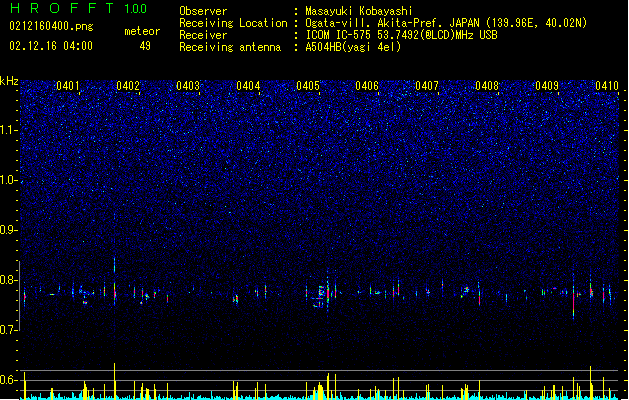The width and height of the screenshot is (629, 400).
Task: Click the 0403 time marker
Action: [x=188, y=85]
